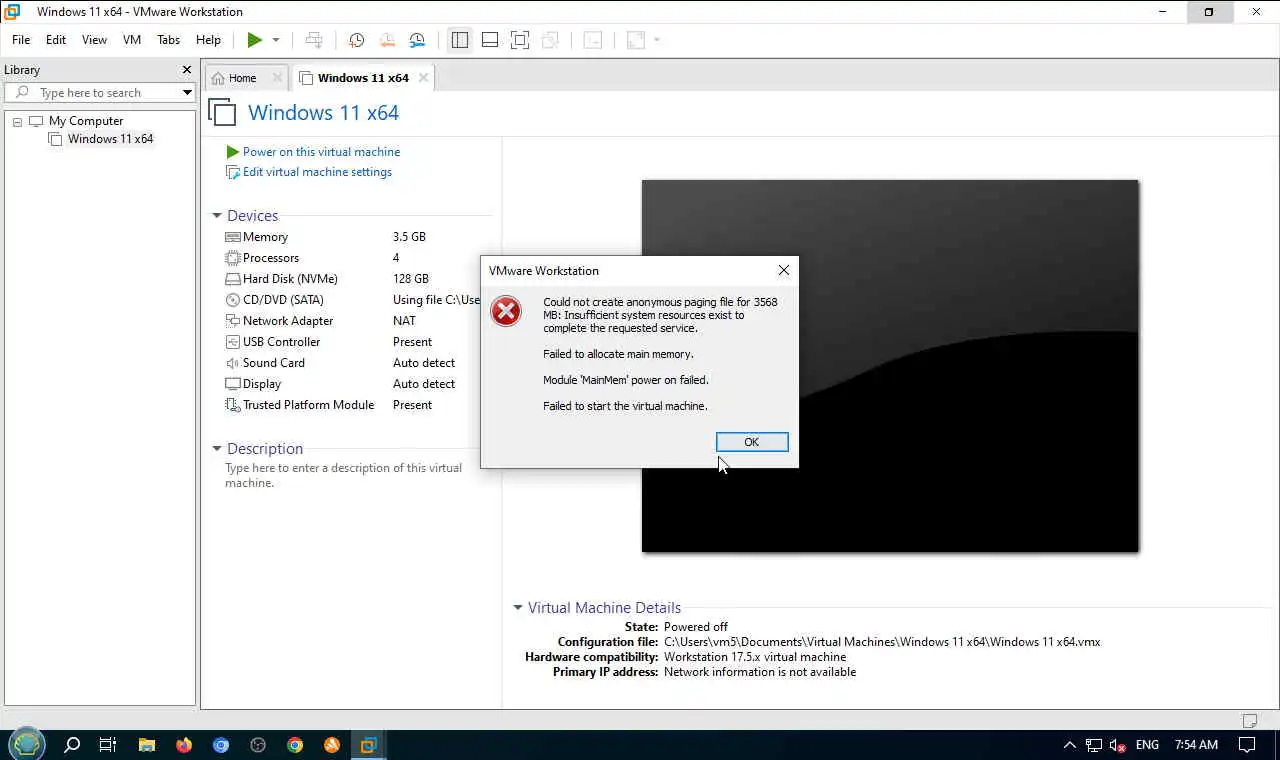Viewport: 1280px width, 760px height.
Task: Collapse the Description section
Action: tap(216, 449)
